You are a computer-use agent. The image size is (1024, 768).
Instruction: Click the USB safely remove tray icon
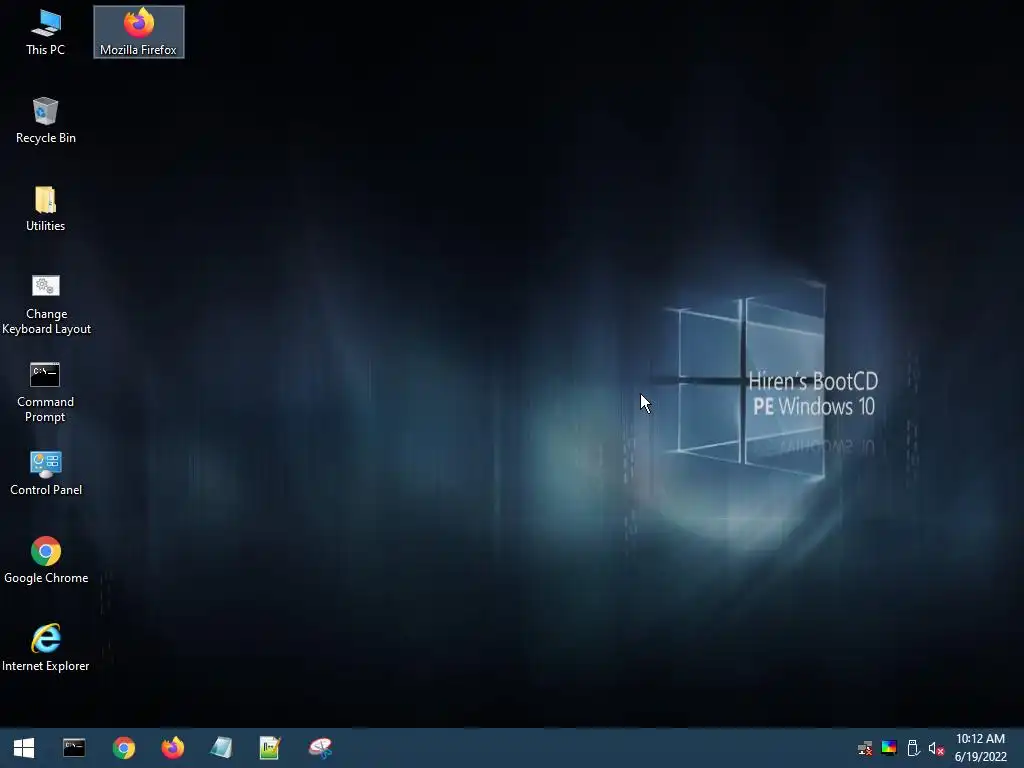click(x=913, y=748)
